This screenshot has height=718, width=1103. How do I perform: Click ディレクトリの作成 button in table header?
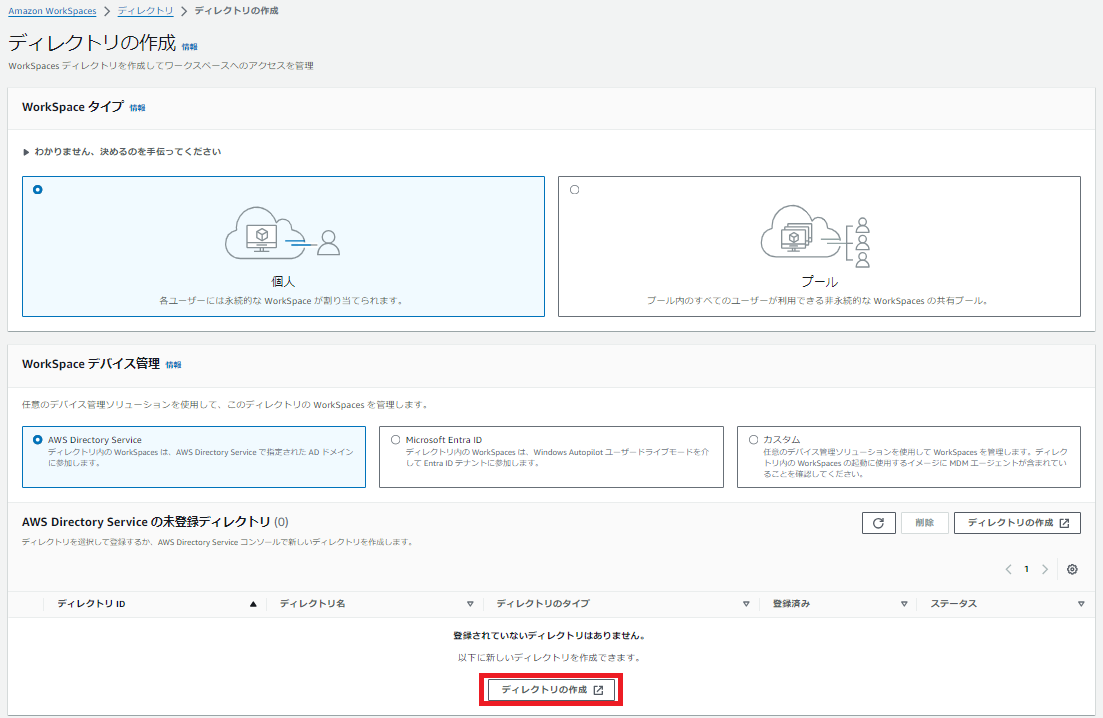1017,523
